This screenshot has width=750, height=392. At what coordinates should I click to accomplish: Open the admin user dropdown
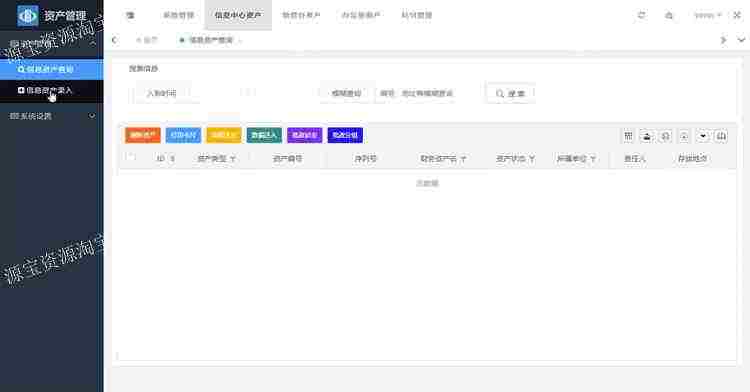[x=707, y=15]
